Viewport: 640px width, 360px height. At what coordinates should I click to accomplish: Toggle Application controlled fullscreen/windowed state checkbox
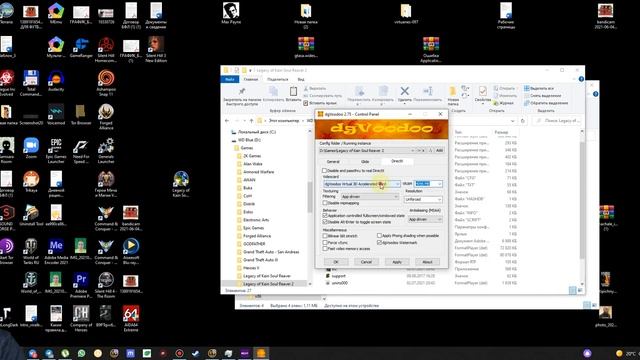point(325,216)
